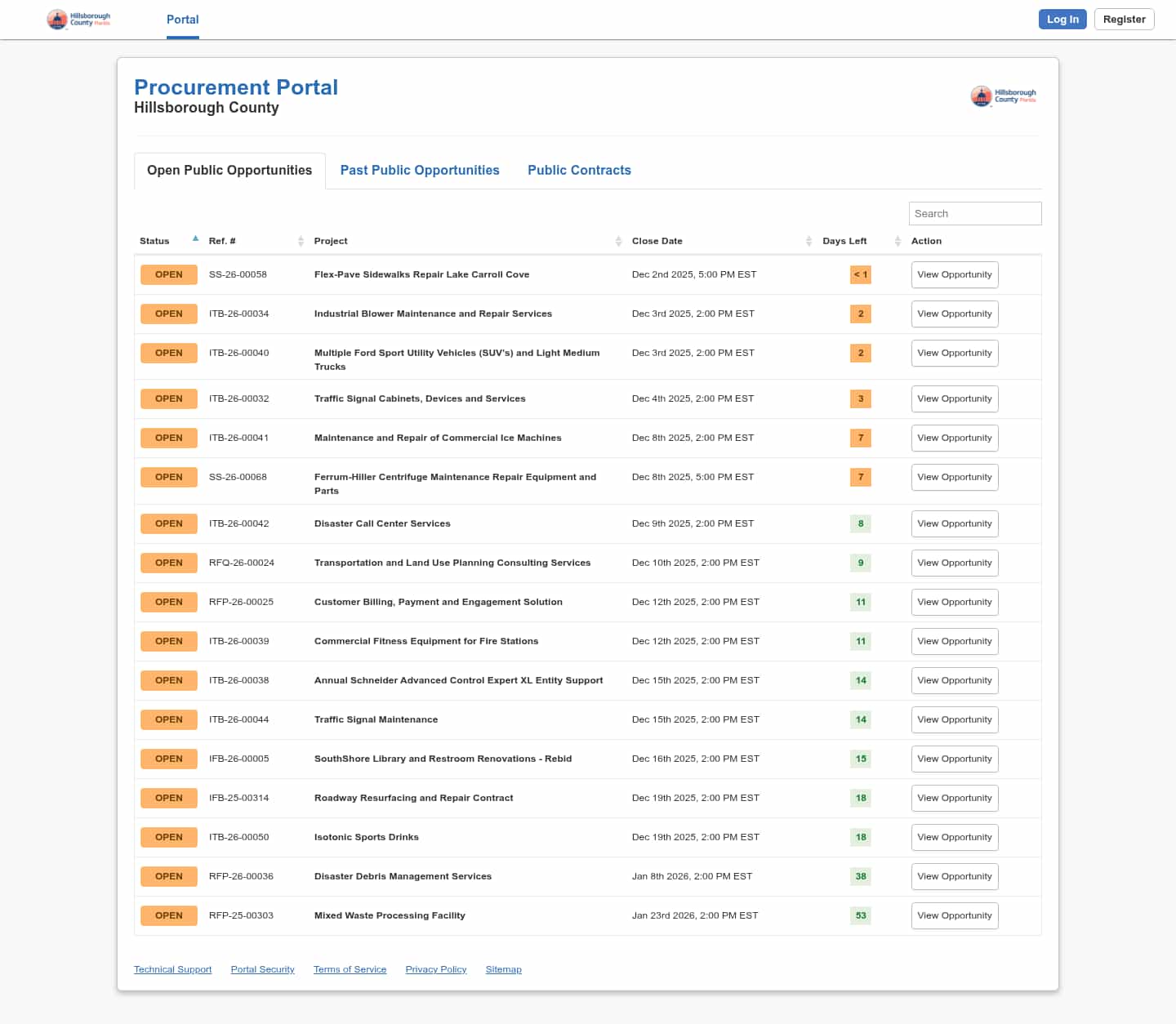
Task: Click the Portal navigation item
Action: (x=182, y=20)
